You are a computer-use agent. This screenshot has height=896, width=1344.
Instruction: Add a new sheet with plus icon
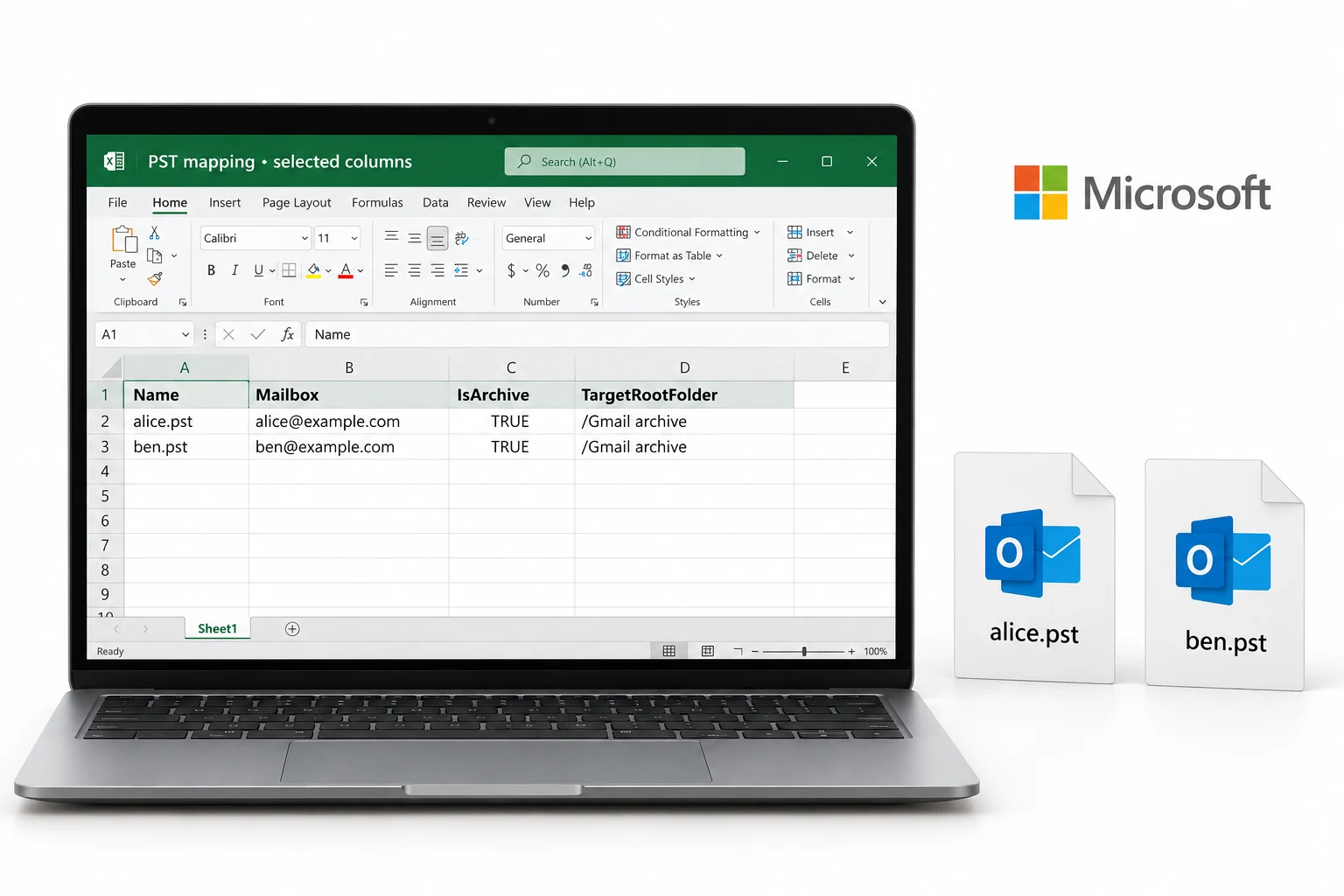[x=292, y=629]
